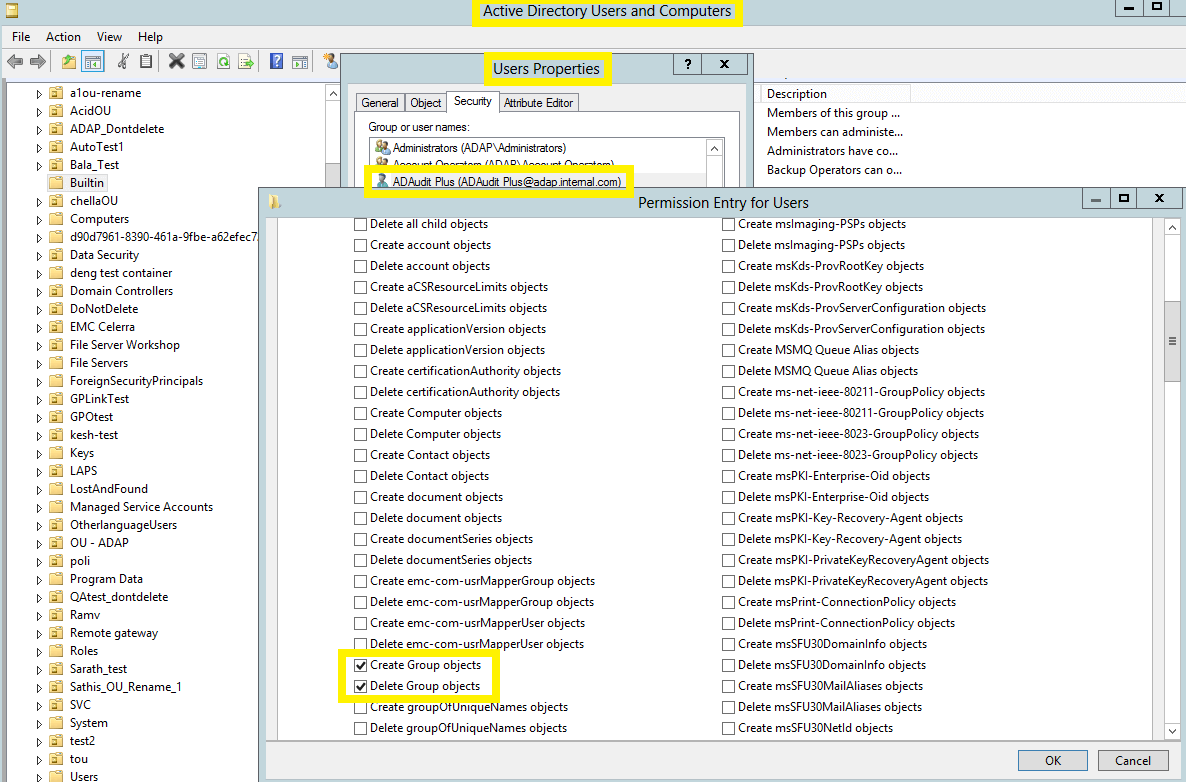Click the blue Help question mark icon
This screenshot has height=782, width=1186.
(276, 62)
